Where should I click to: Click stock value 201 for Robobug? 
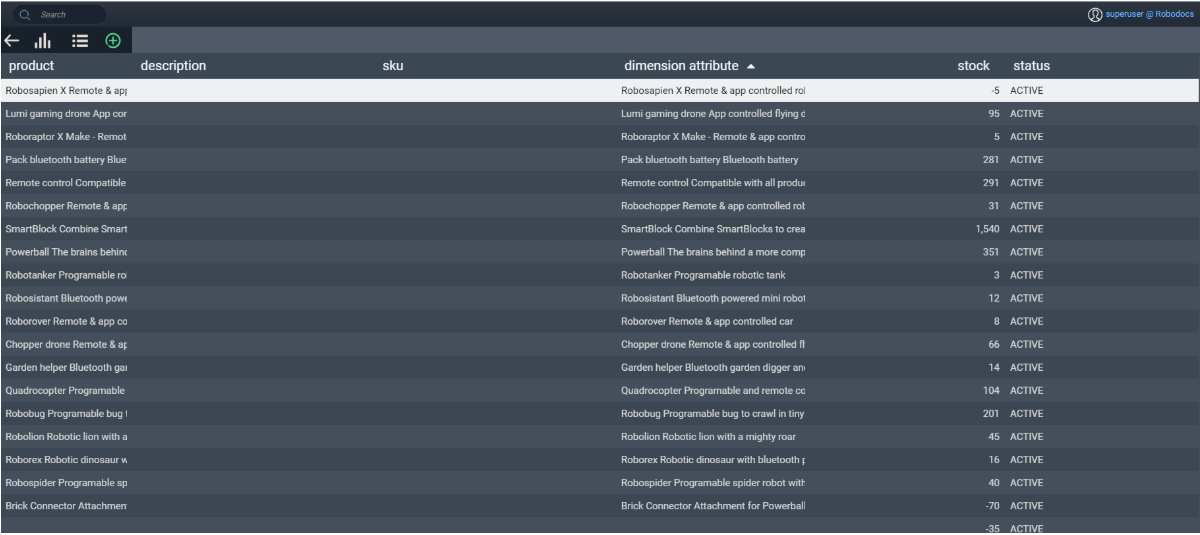tap(991, 413)
